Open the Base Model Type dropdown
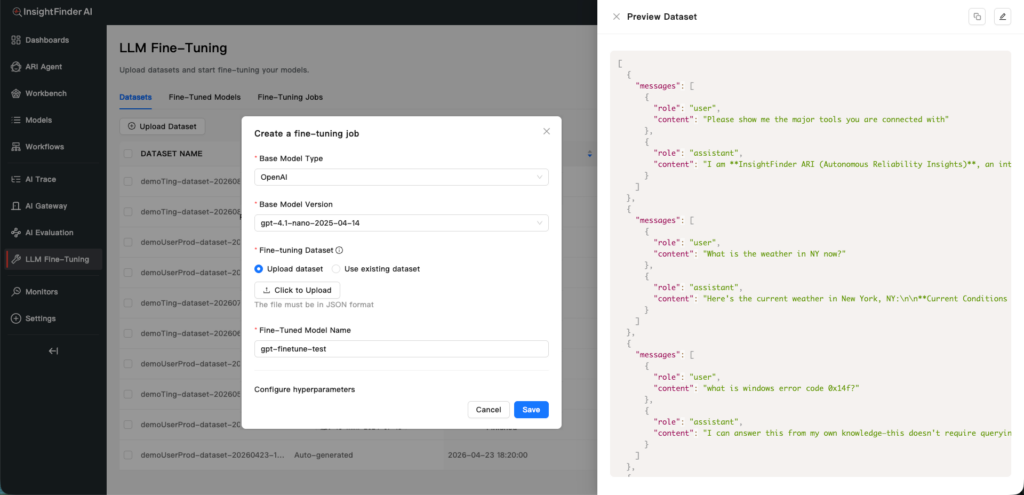 click(401, 177)
